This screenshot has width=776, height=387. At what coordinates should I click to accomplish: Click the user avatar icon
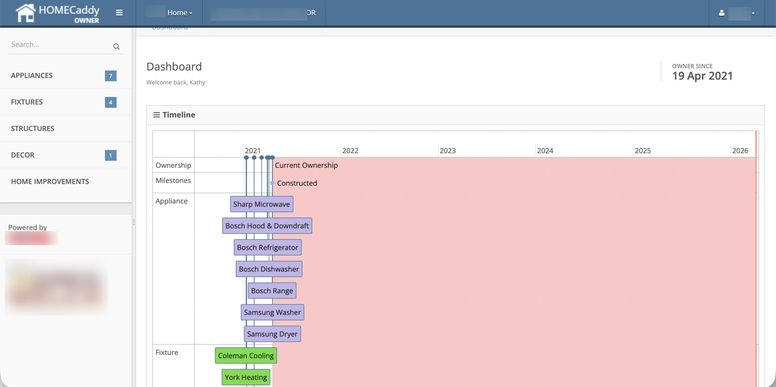point(722,13)
